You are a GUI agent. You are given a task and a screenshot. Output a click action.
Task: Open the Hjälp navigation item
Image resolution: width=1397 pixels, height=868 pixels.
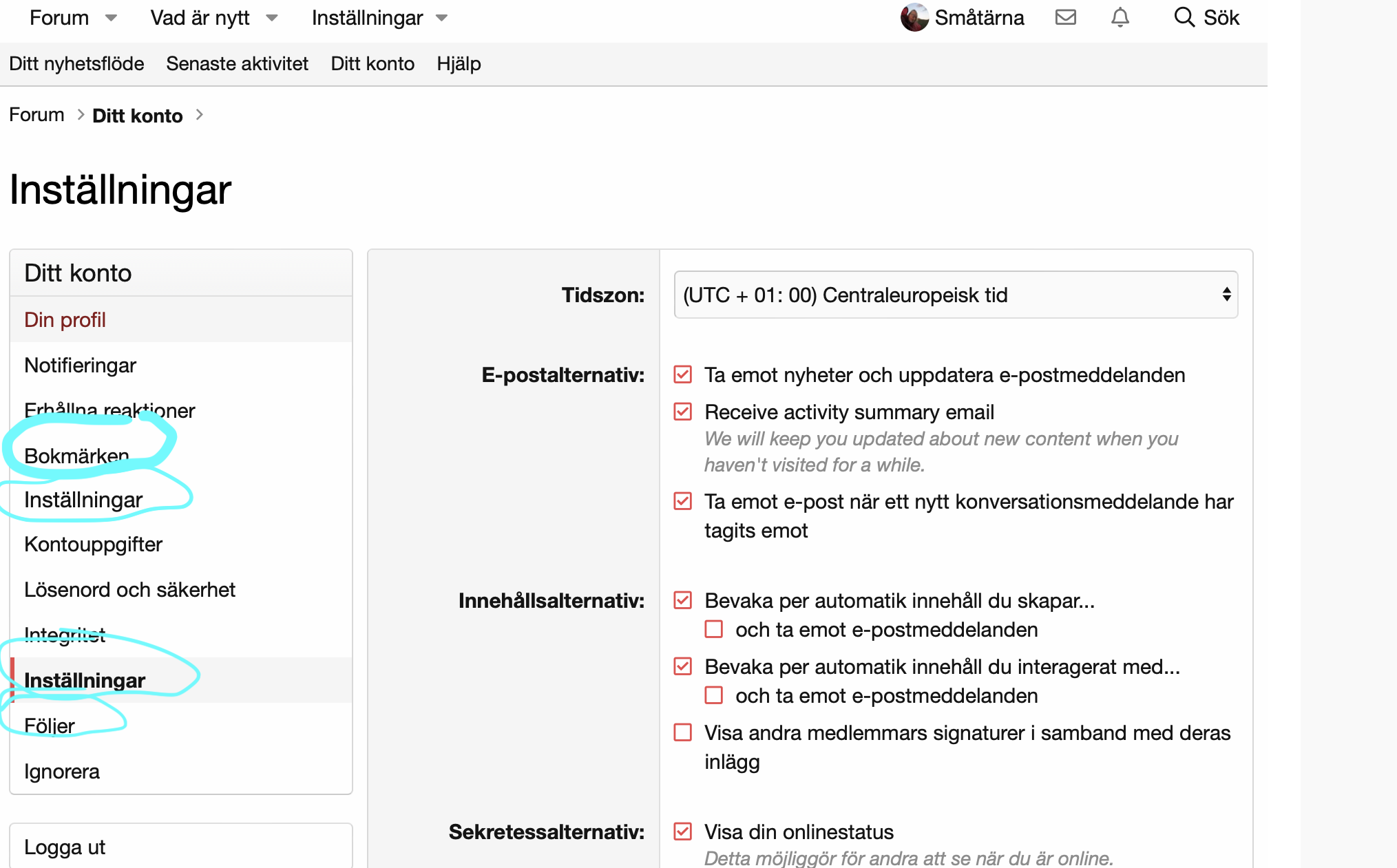[459, 64]
